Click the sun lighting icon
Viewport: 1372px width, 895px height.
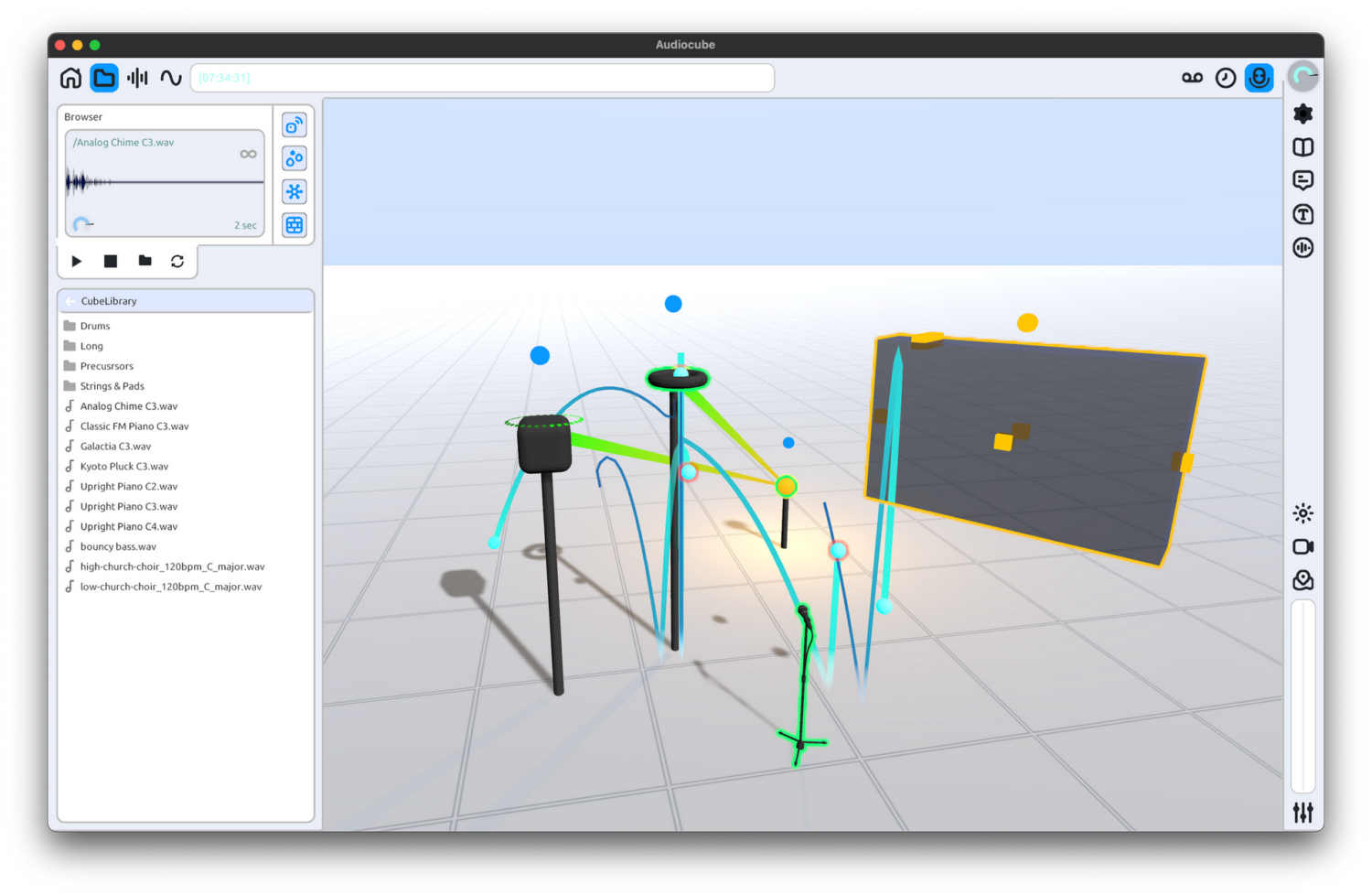pyautogui.click(x=1303, y=513)
